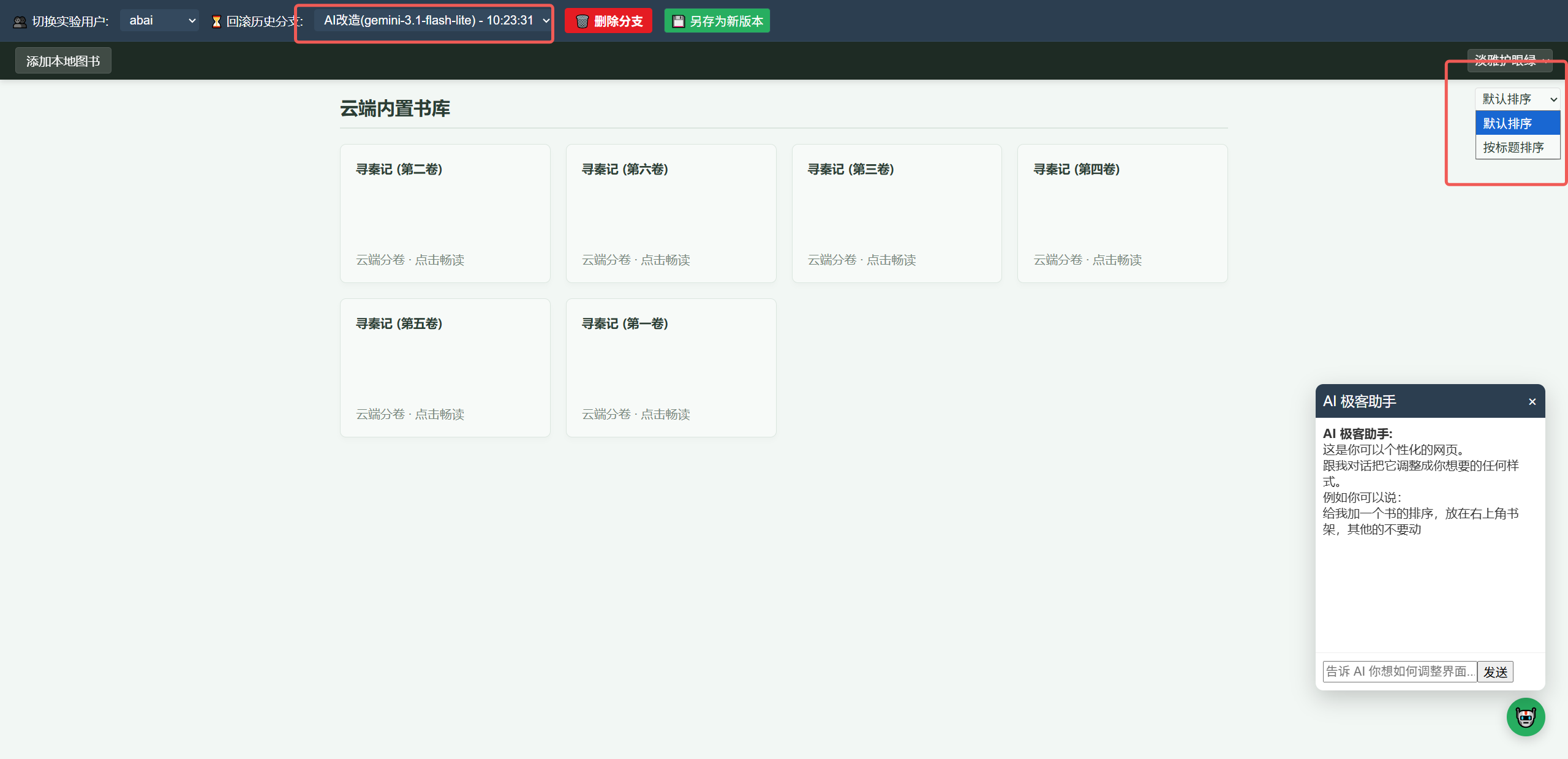Close the AI 极客助手 chat panel
Screen dimensions: 1568x759
click(1532, 402)
